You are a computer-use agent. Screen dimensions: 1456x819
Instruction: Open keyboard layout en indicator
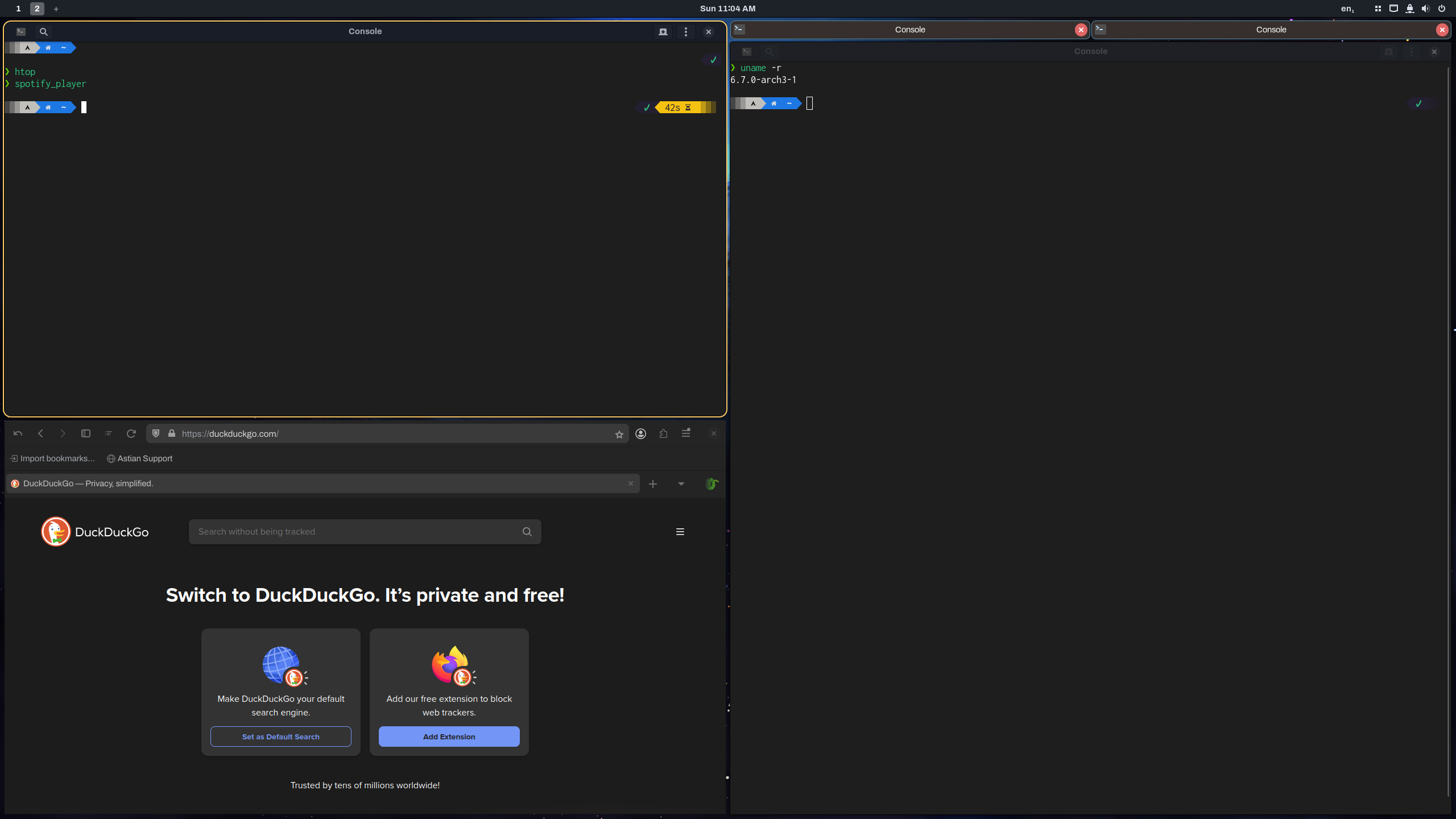point(1348,9)
